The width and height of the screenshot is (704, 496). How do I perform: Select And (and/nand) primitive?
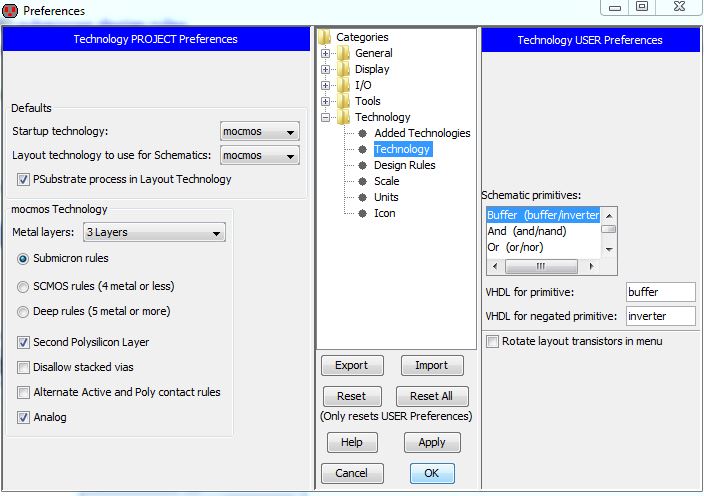pos(543,231)
